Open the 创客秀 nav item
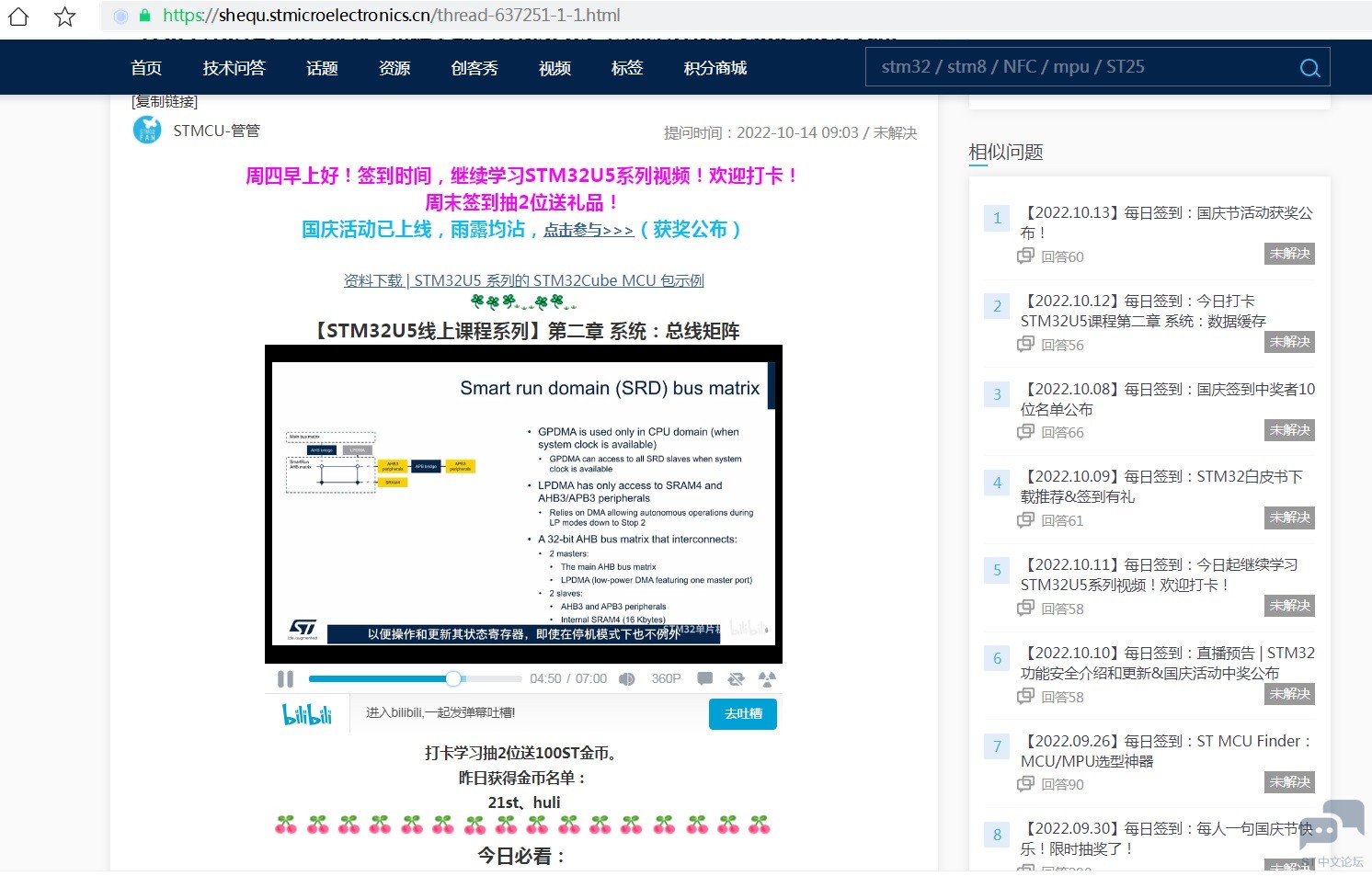Screen dimensions: 1372x876 (474, 68)
